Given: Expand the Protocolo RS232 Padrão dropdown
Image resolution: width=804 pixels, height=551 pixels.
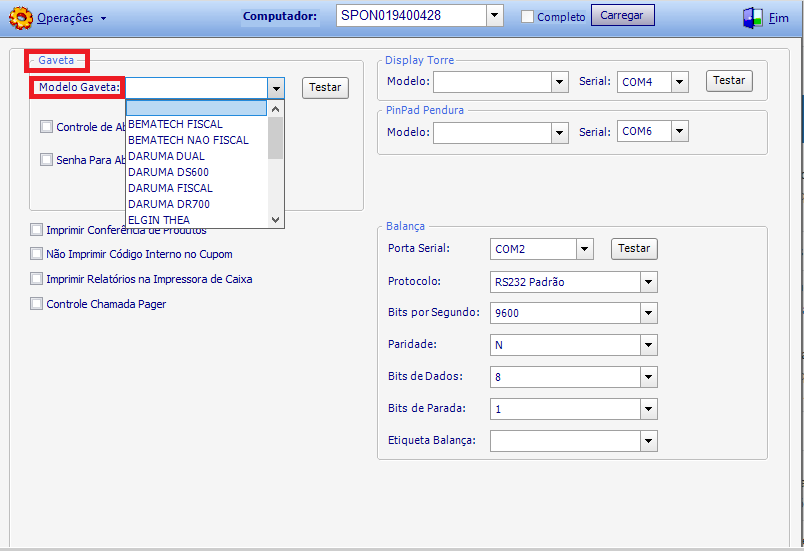Looking at the screenshot, I should (649, 282).
